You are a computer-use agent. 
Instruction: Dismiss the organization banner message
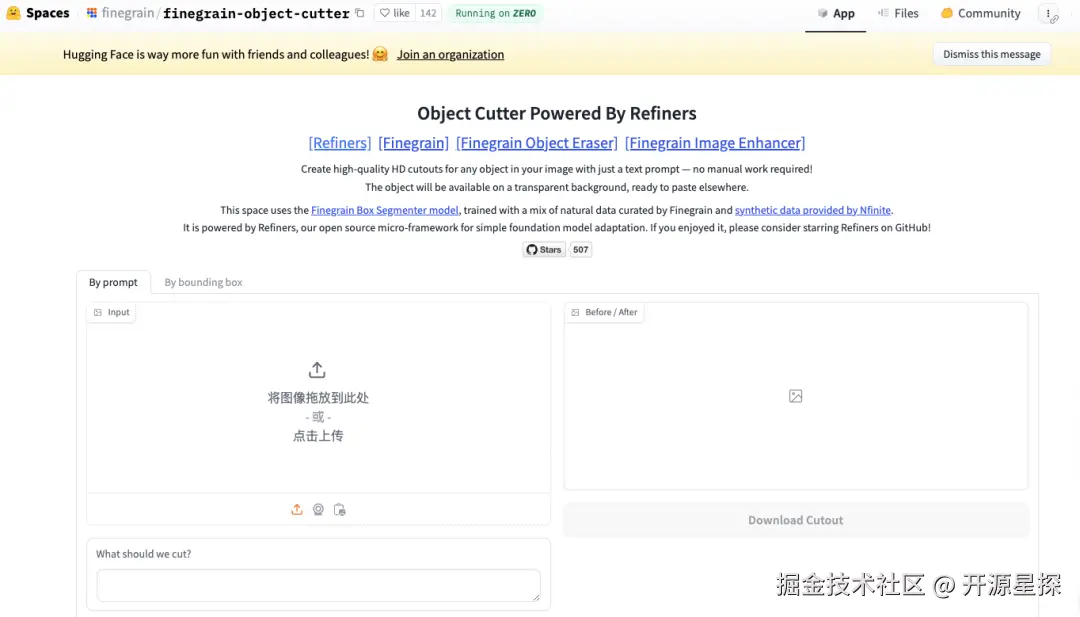tap(991, 54)
